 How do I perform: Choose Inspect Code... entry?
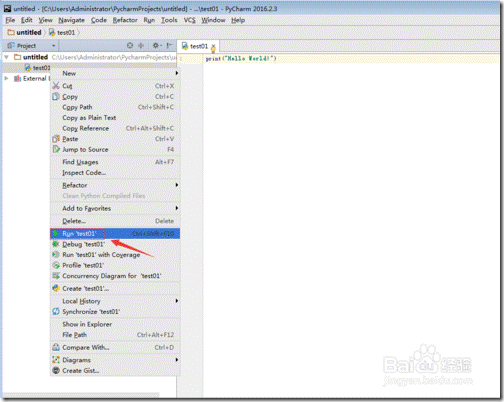click(x=115, y=173)
